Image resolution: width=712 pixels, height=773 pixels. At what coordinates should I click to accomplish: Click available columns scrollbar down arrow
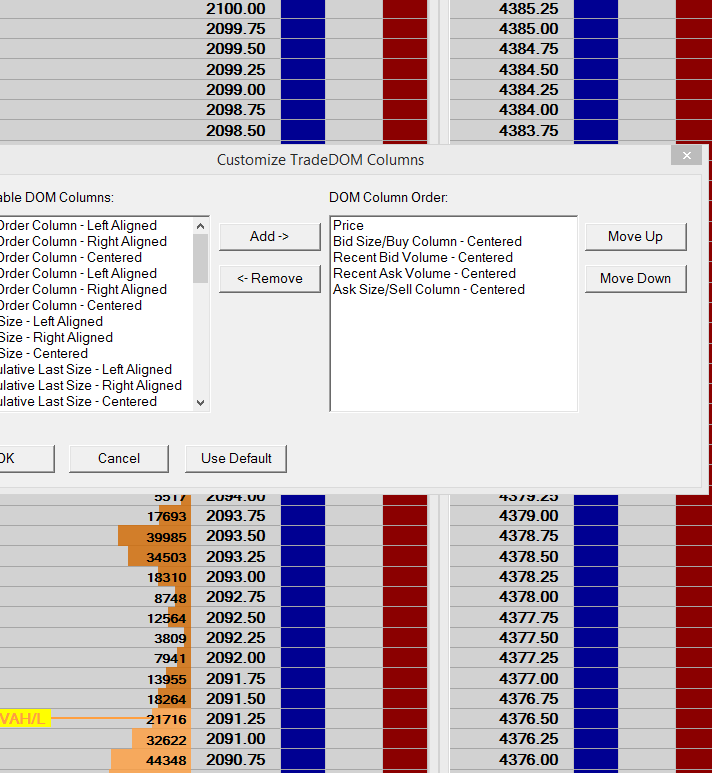(x=200, y=402)
